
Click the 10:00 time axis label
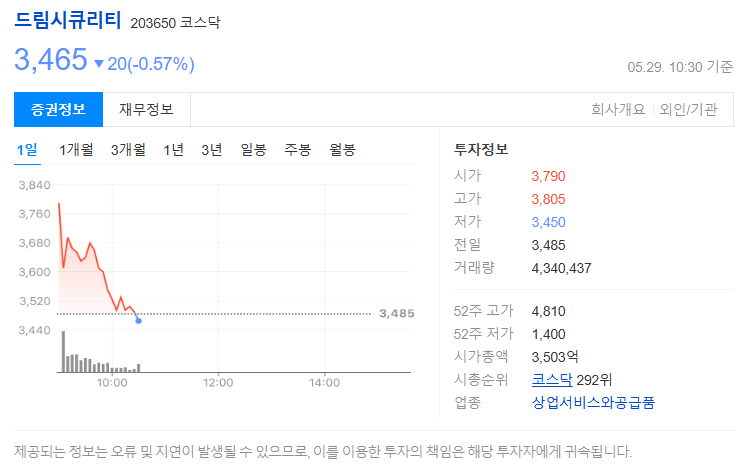coord(112,383)
